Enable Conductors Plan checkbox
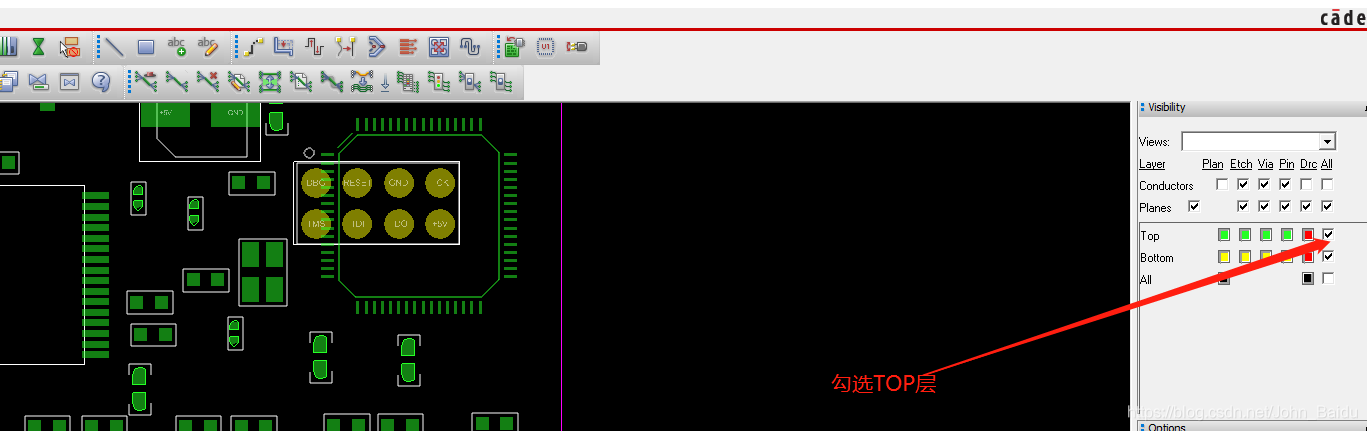 pyautogui.click(x=1222, y=184)
